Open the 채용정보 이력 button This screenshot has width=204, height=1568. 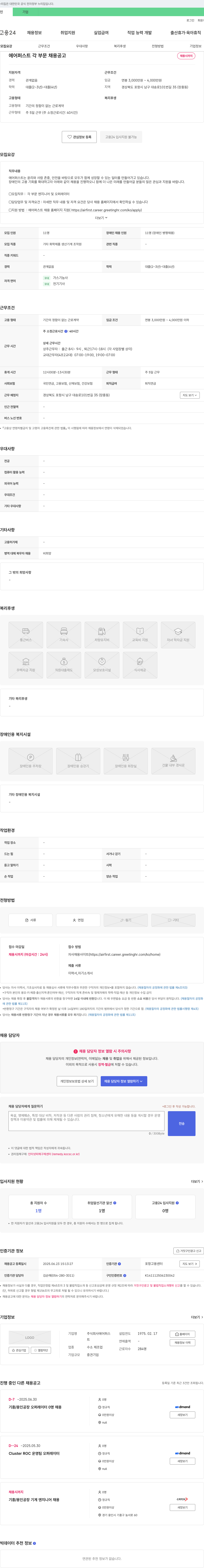pos(183,1343)
